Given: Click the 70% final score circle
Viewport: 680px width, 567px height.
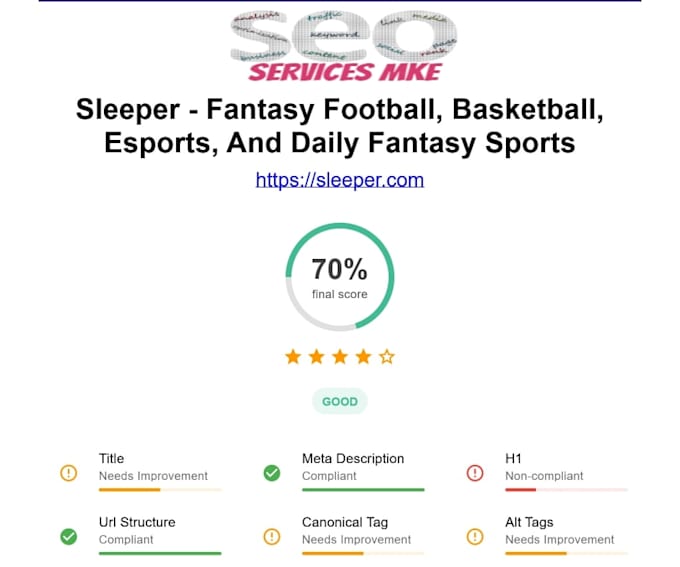Looking at the screenshot, I should click(340, 277).
